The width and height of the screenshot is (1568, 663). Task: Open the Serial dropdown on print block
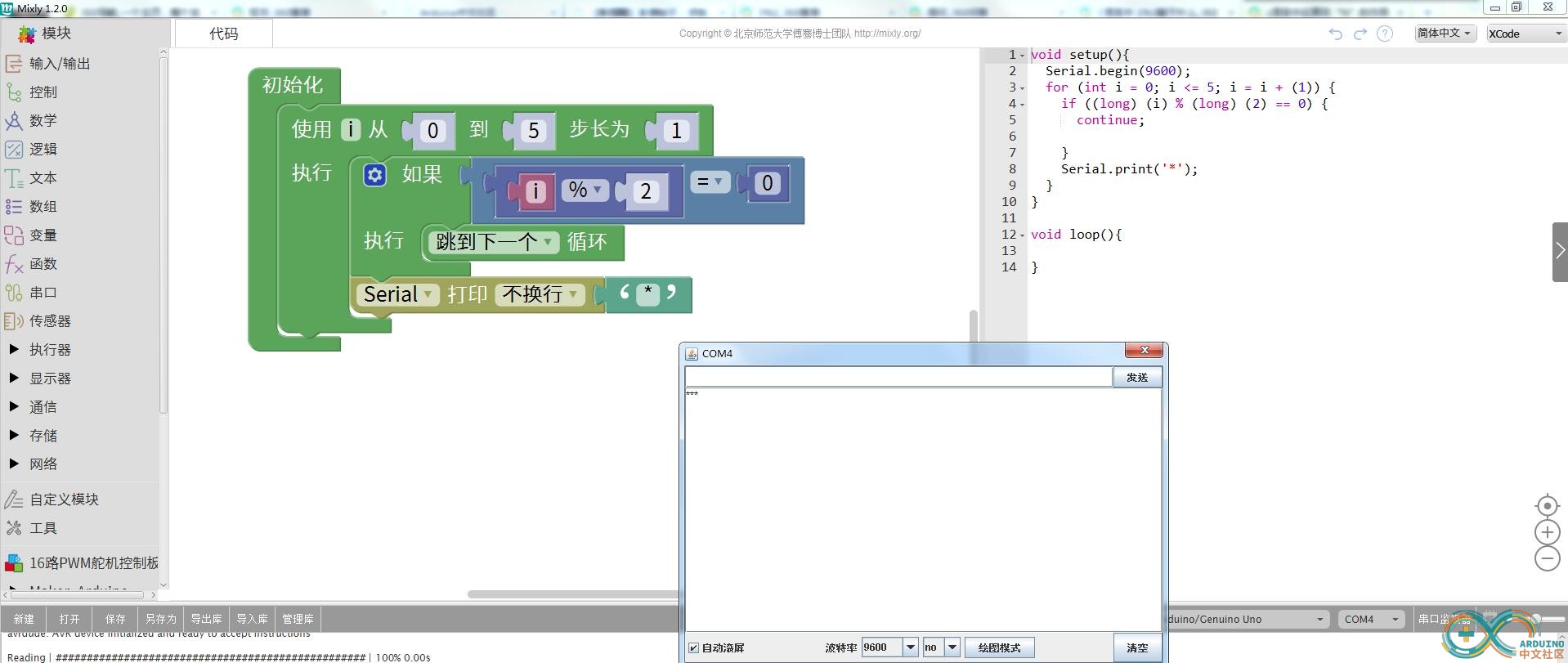tap(397, 294)
